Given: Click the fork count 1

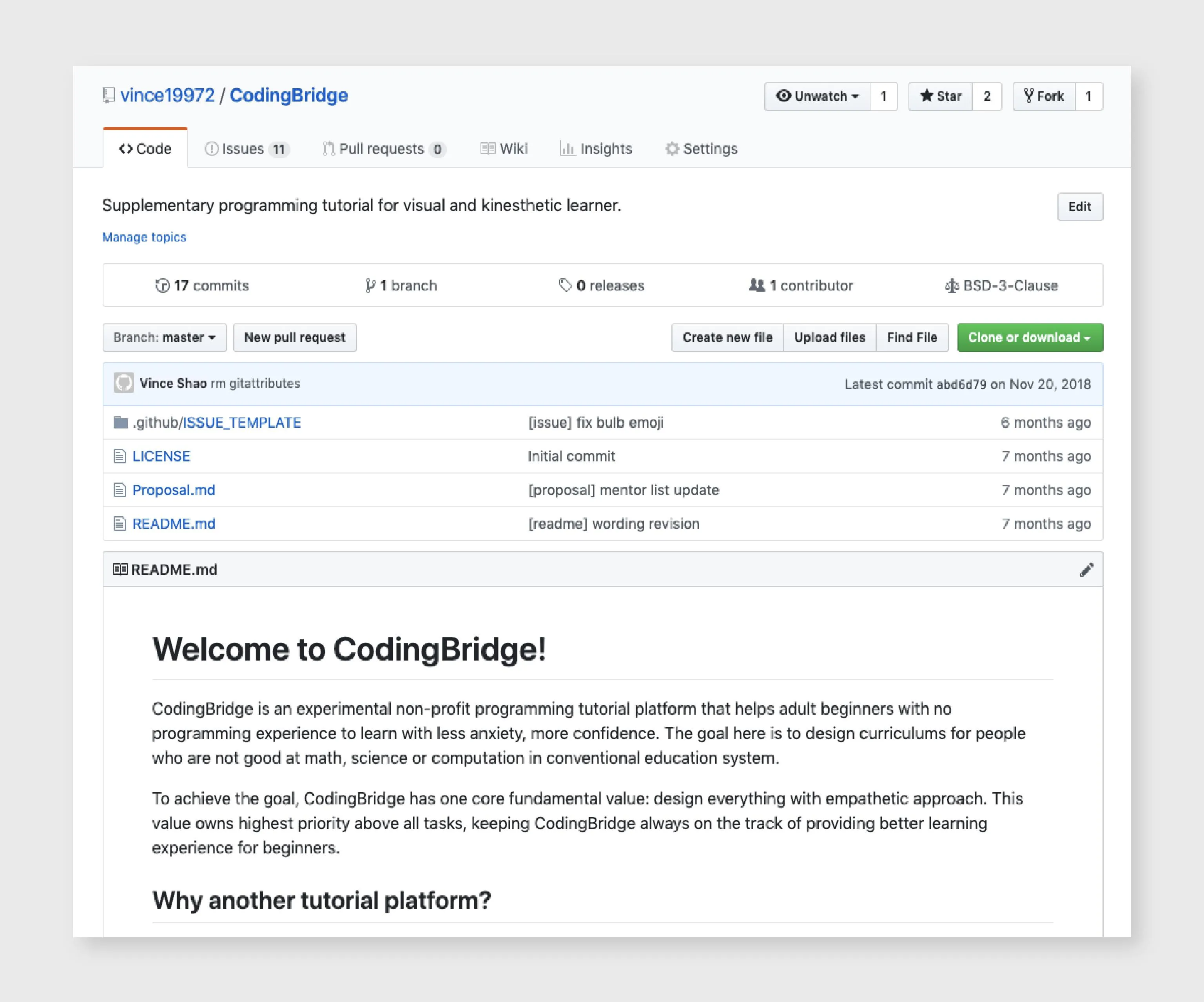Looking at the screenshot, I should pyautogui.click(x=1089, y=96).
